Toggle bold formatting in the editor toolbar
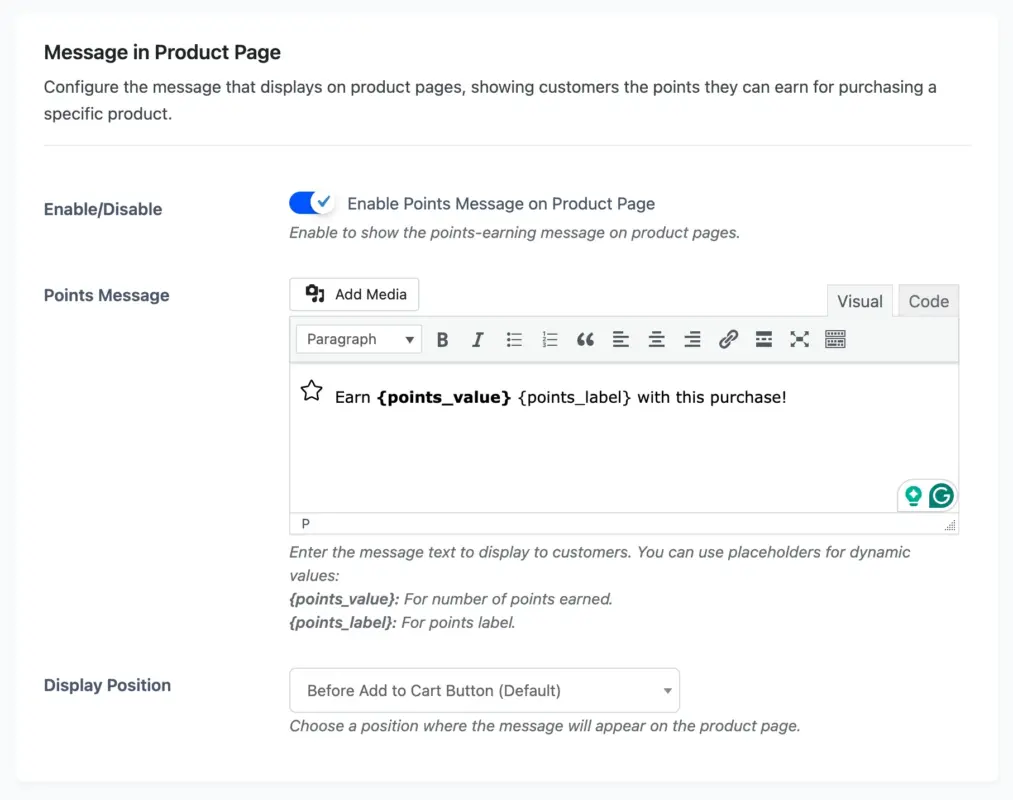The width and height of the screenshot is (1013, 800). (442, 339)
